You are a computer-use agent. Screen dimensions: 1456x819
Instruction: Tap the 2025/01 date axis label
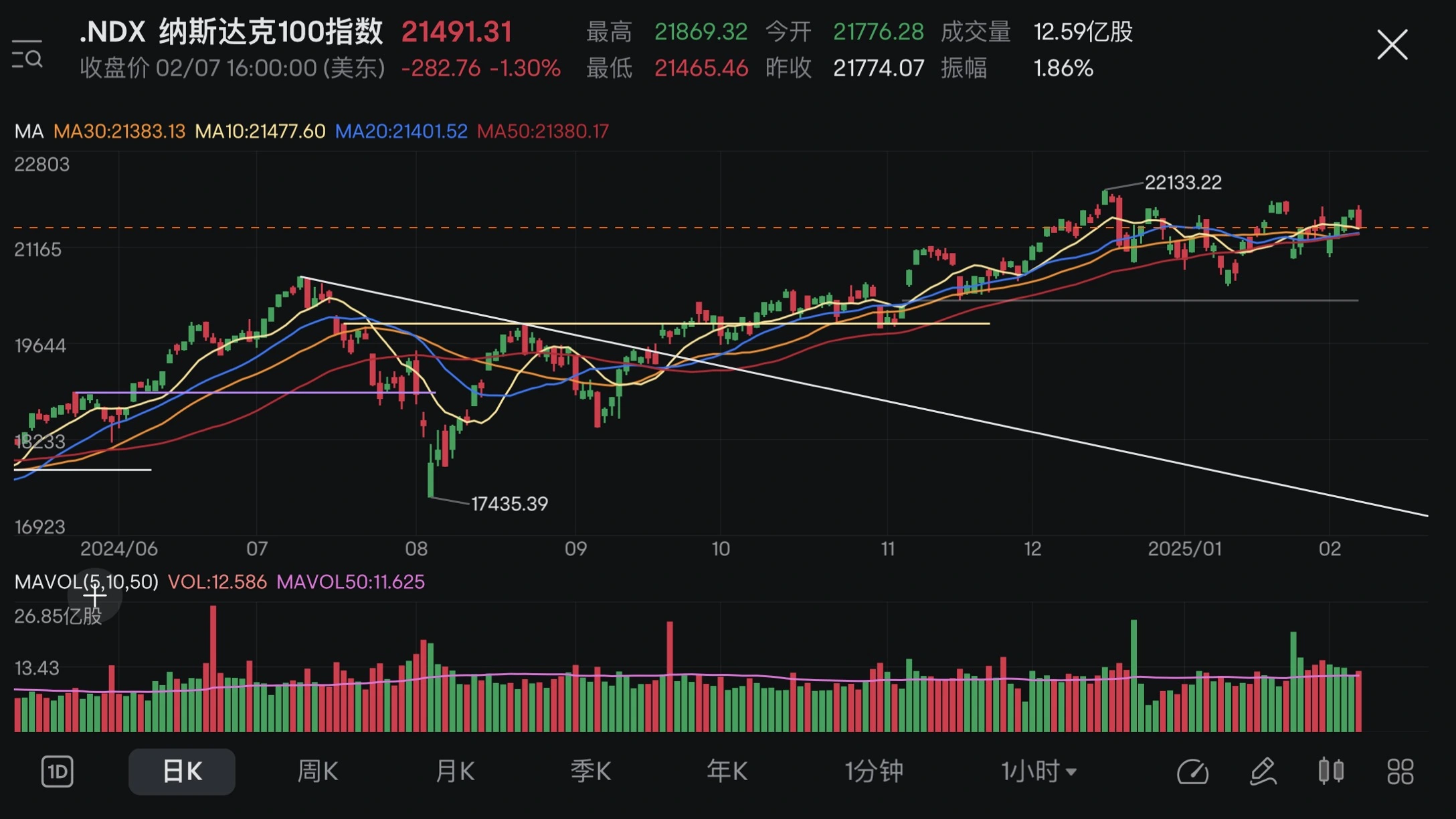[x=1184, y=549]
